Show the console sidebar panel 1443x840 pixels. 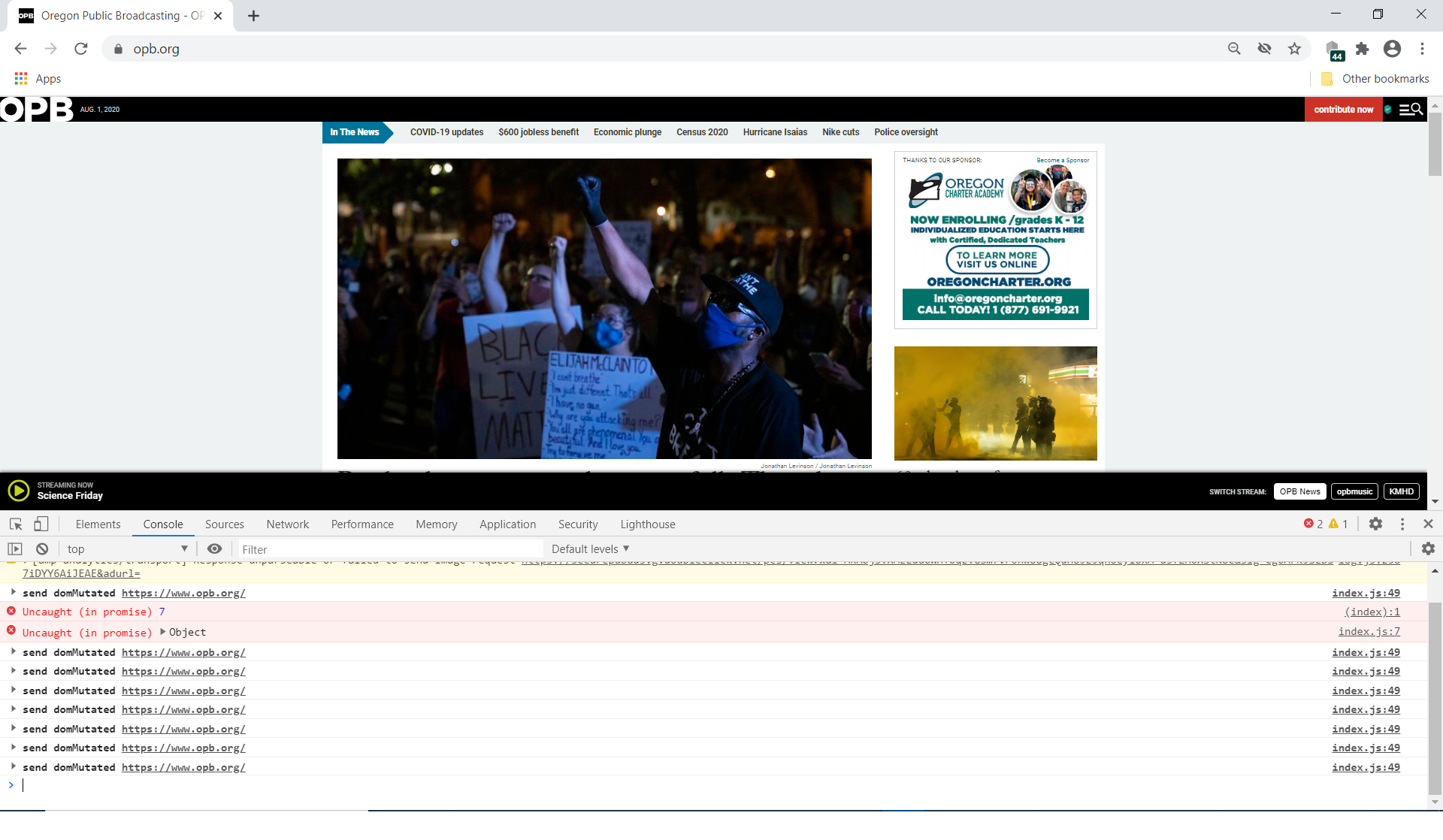tap(15, 549)
